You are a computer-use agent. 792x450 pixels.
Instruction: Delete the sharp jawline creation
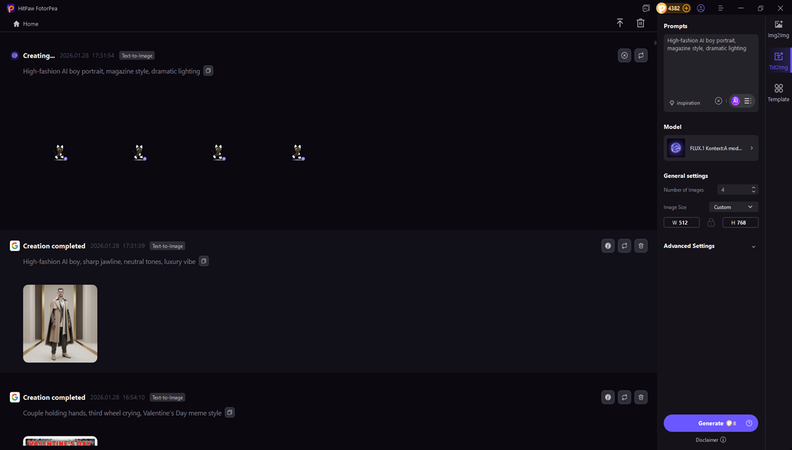641,245
